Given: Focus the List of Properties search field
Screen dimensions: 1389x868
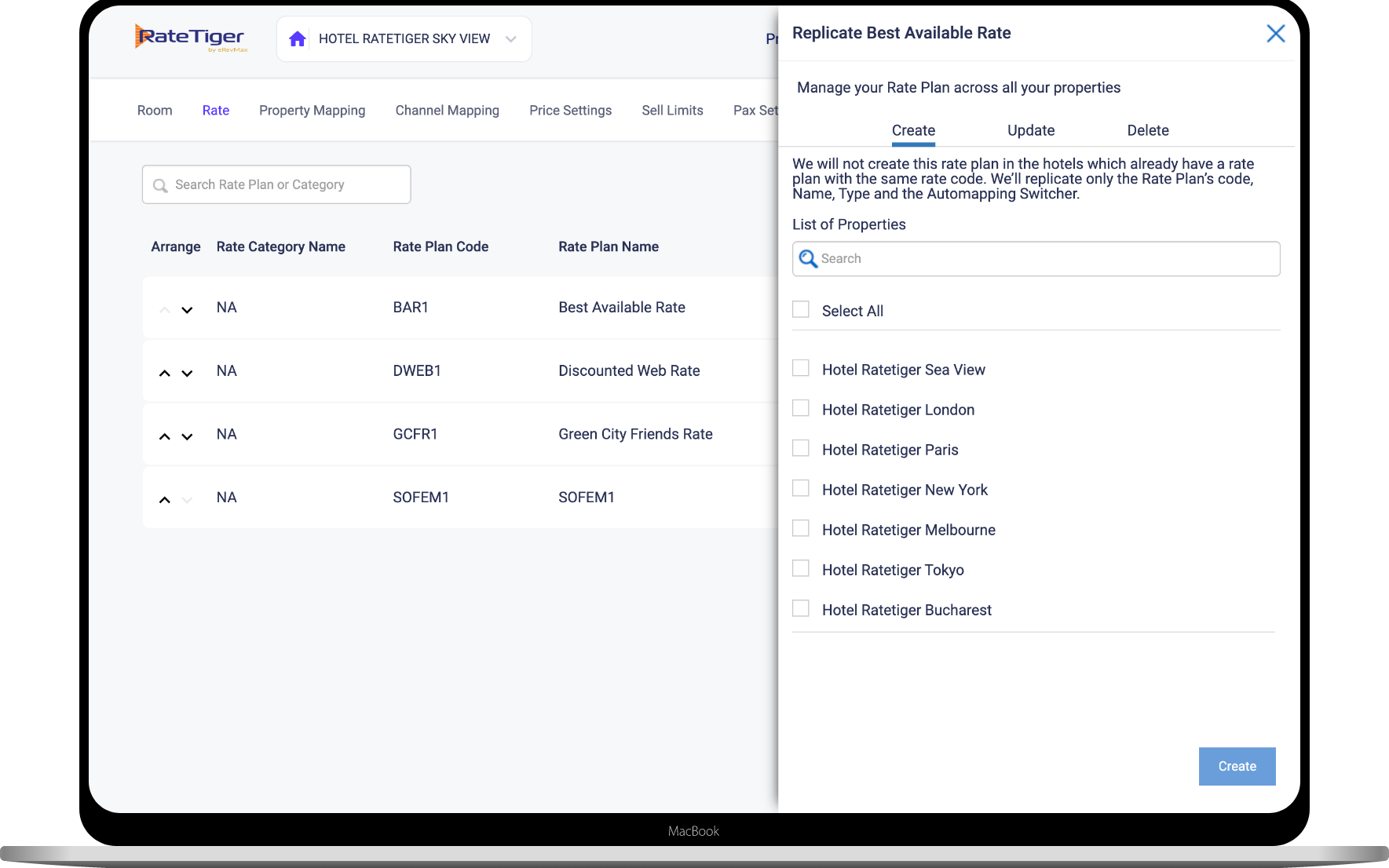Looking at the screenshot, I should coord(1036,259).
